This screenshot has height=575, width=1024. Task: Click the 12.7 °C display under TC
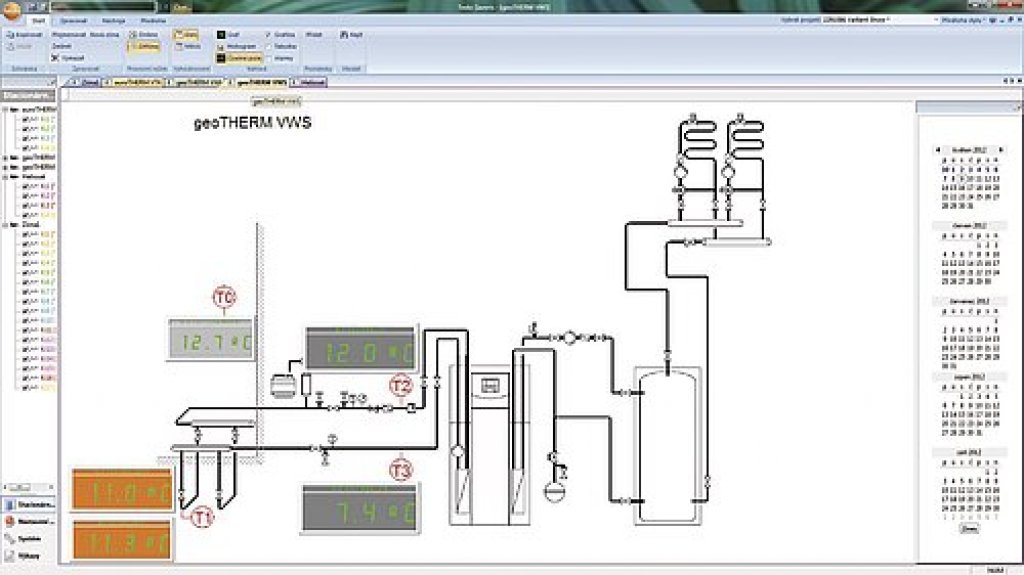pos(211,340)
